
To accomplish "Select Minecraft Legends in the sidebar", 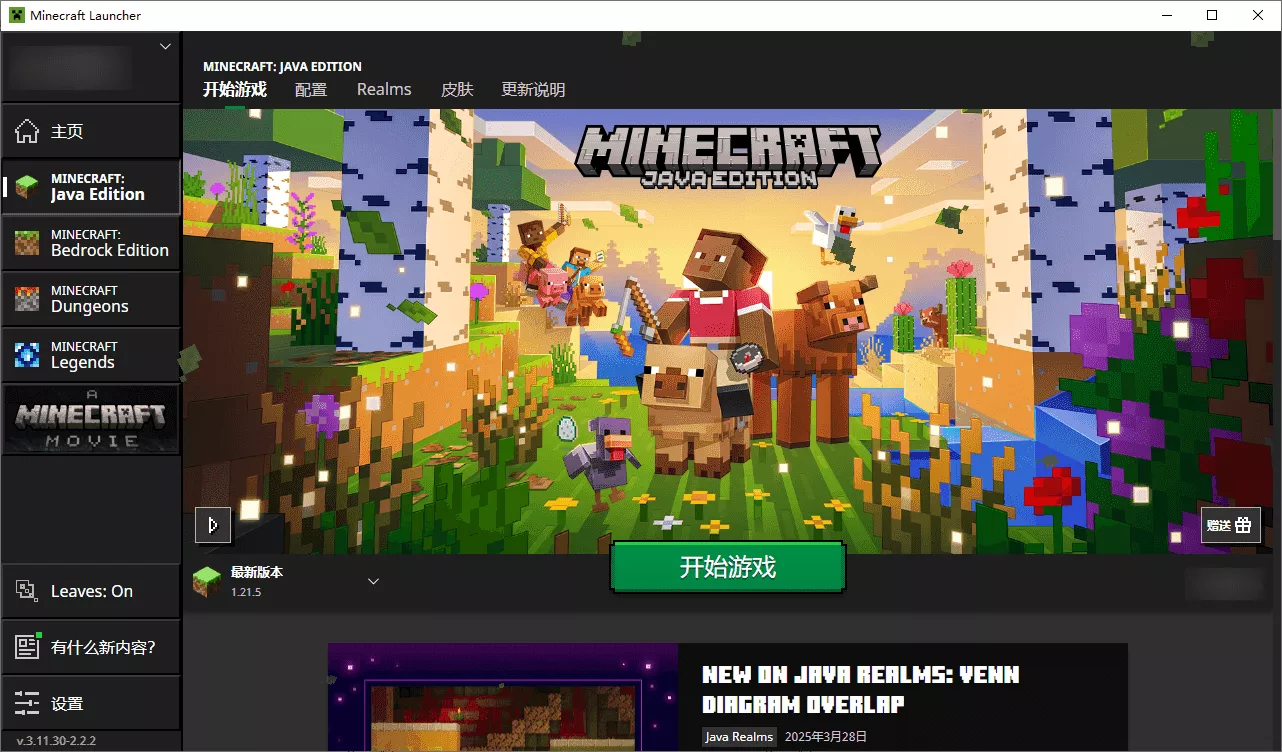I will [90, 354].
